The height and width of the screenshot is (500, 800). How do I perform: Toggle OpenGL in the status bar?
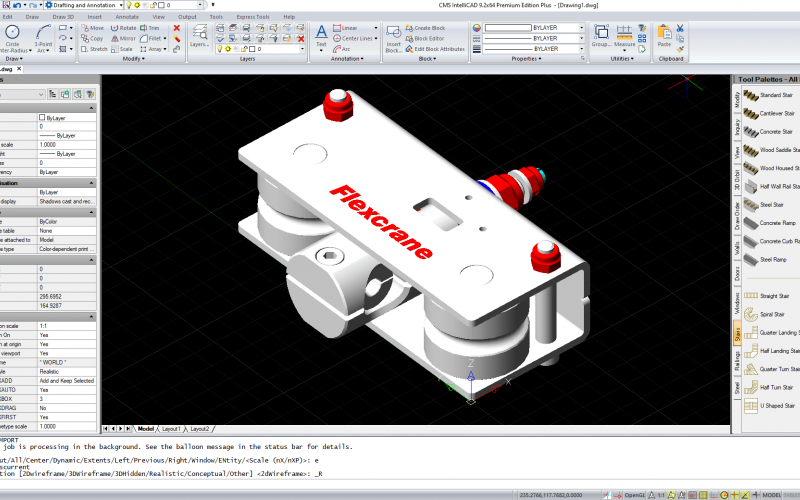click(x=635, y=495)
